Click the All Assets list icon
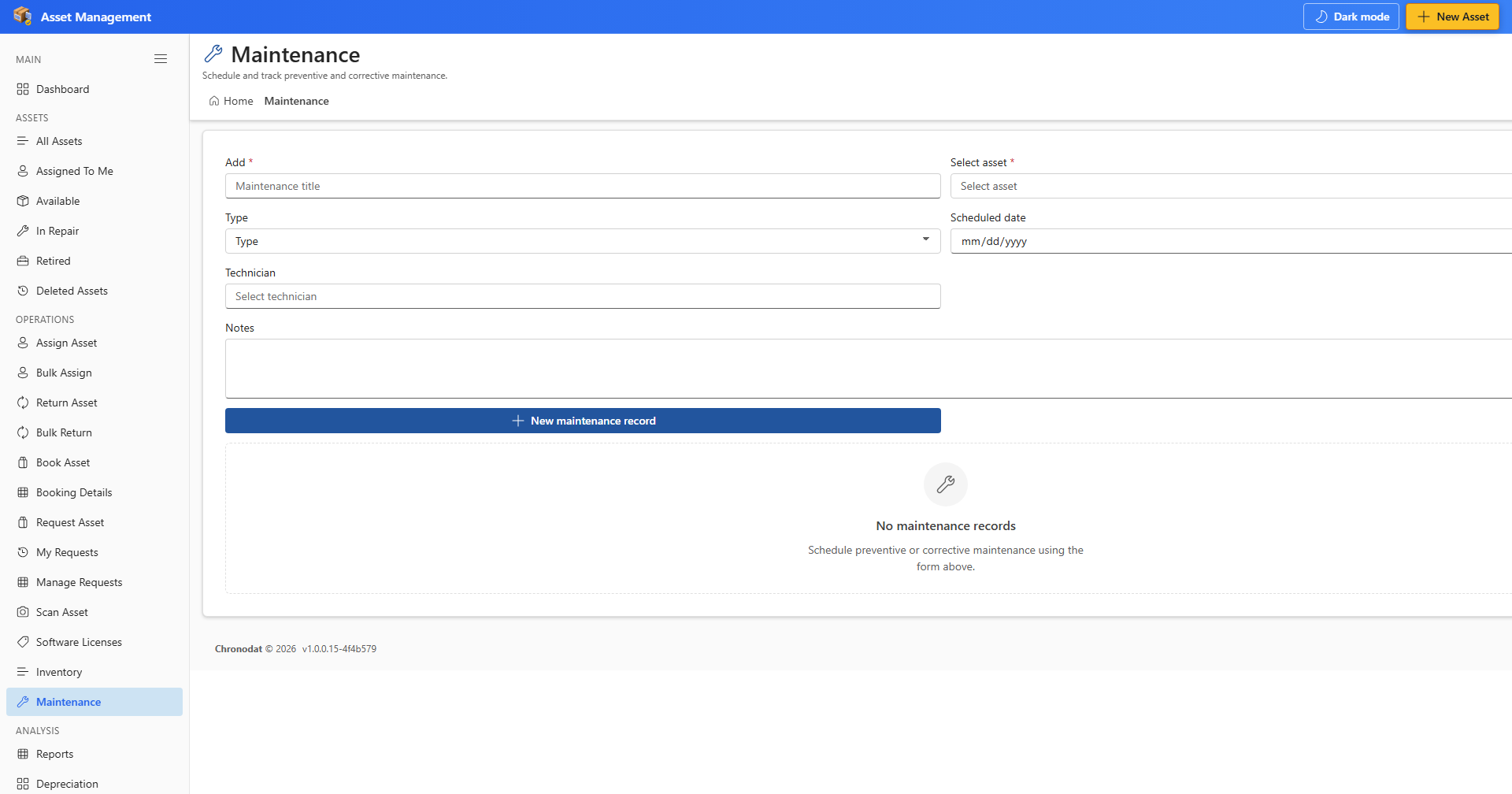The image size is (1512, 794). click(23, 141)
